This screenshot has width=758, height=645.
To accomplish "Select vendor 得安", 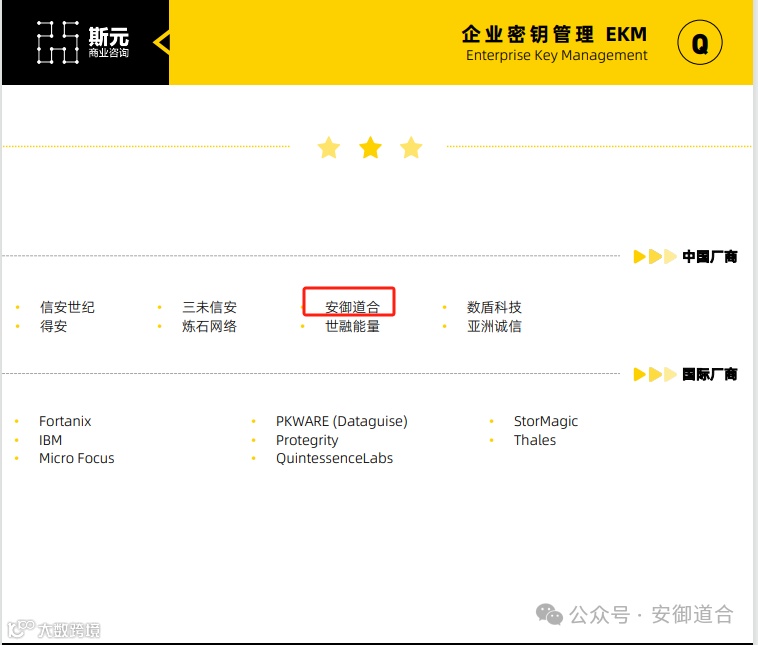I will click(54, 326).
